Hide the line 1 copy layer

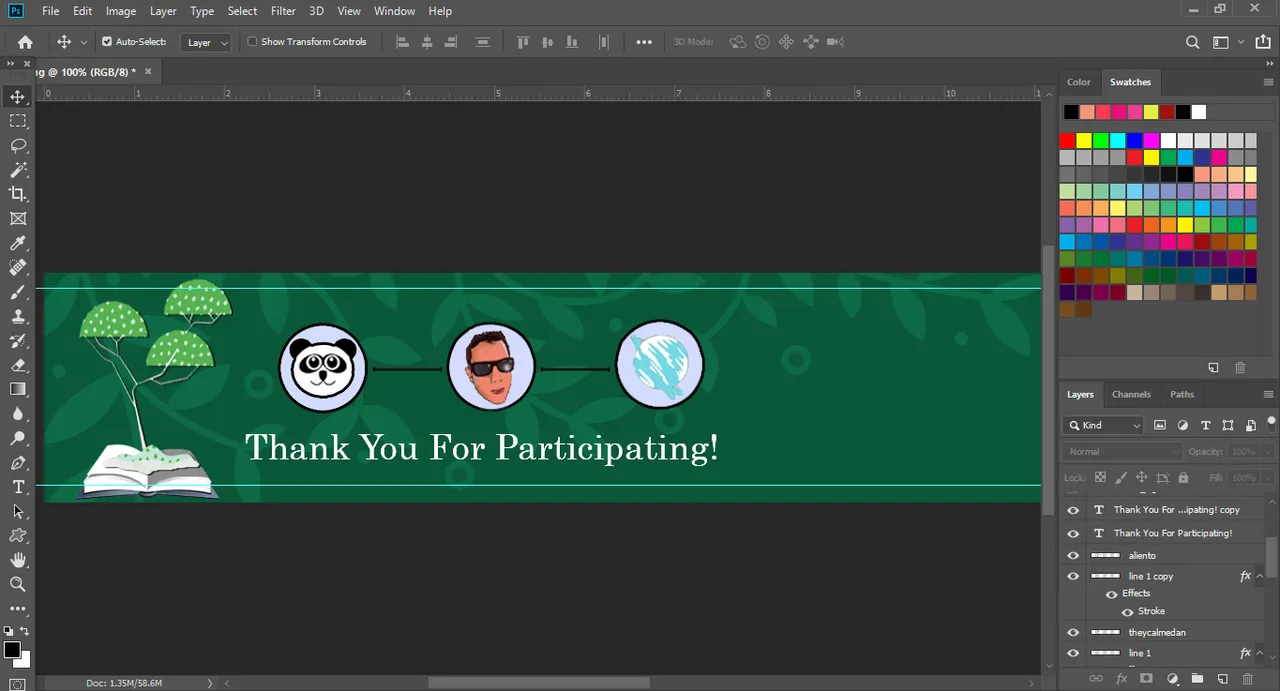(x=1073, y=577)
